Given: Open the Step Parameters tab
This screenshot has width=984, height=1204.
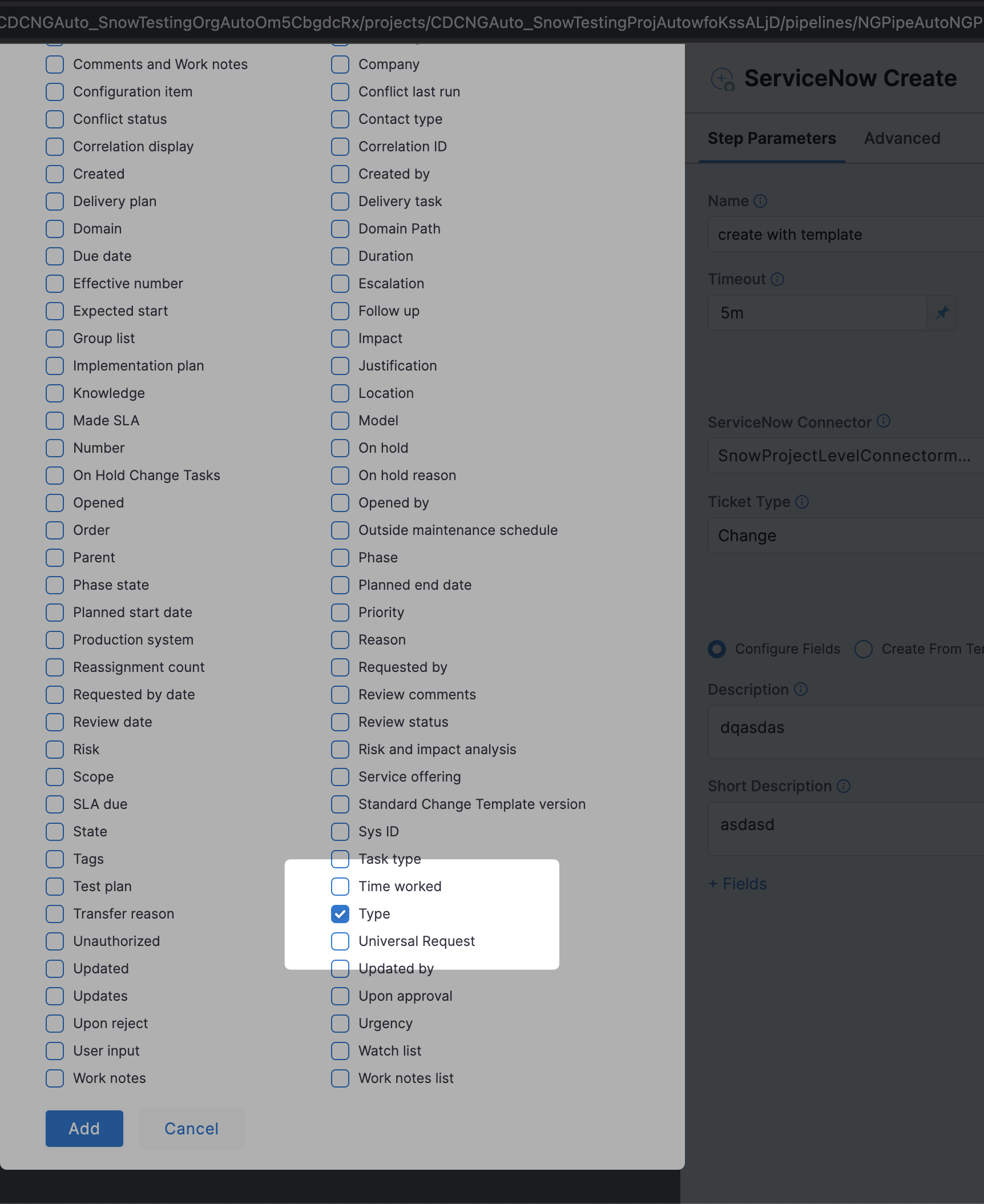Looking at the screenshot, I should (x=772, y=138).
